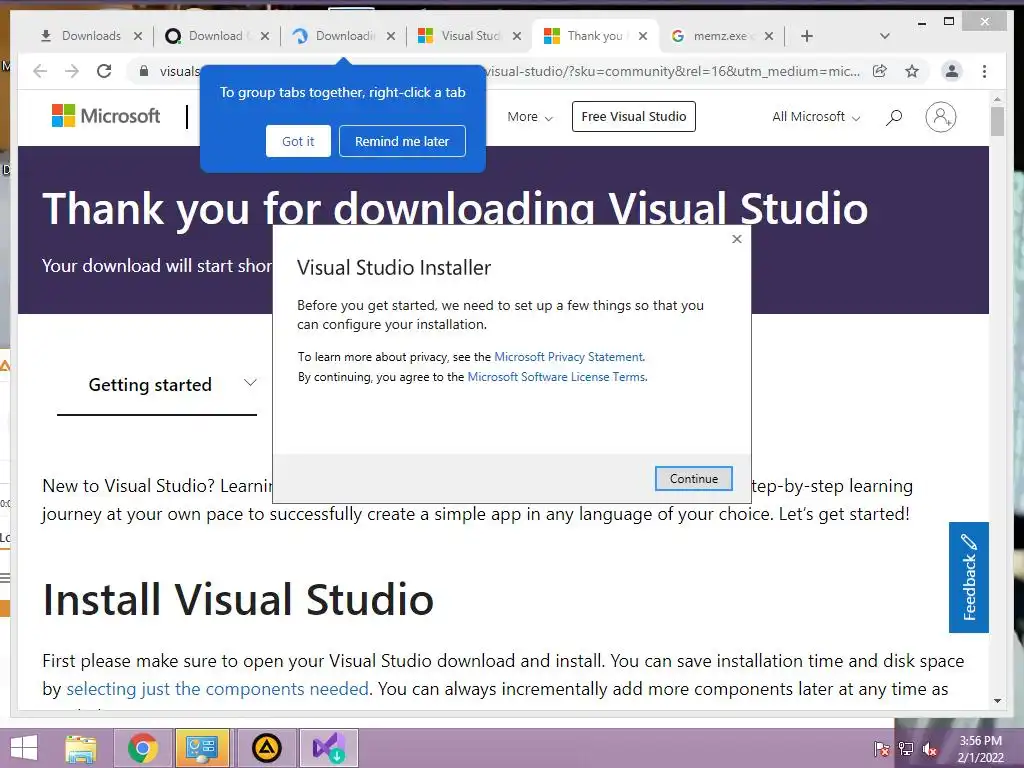Expand the More navigation menu
The width and height of the screenshot is (1024, 768).
coord(530,117)
